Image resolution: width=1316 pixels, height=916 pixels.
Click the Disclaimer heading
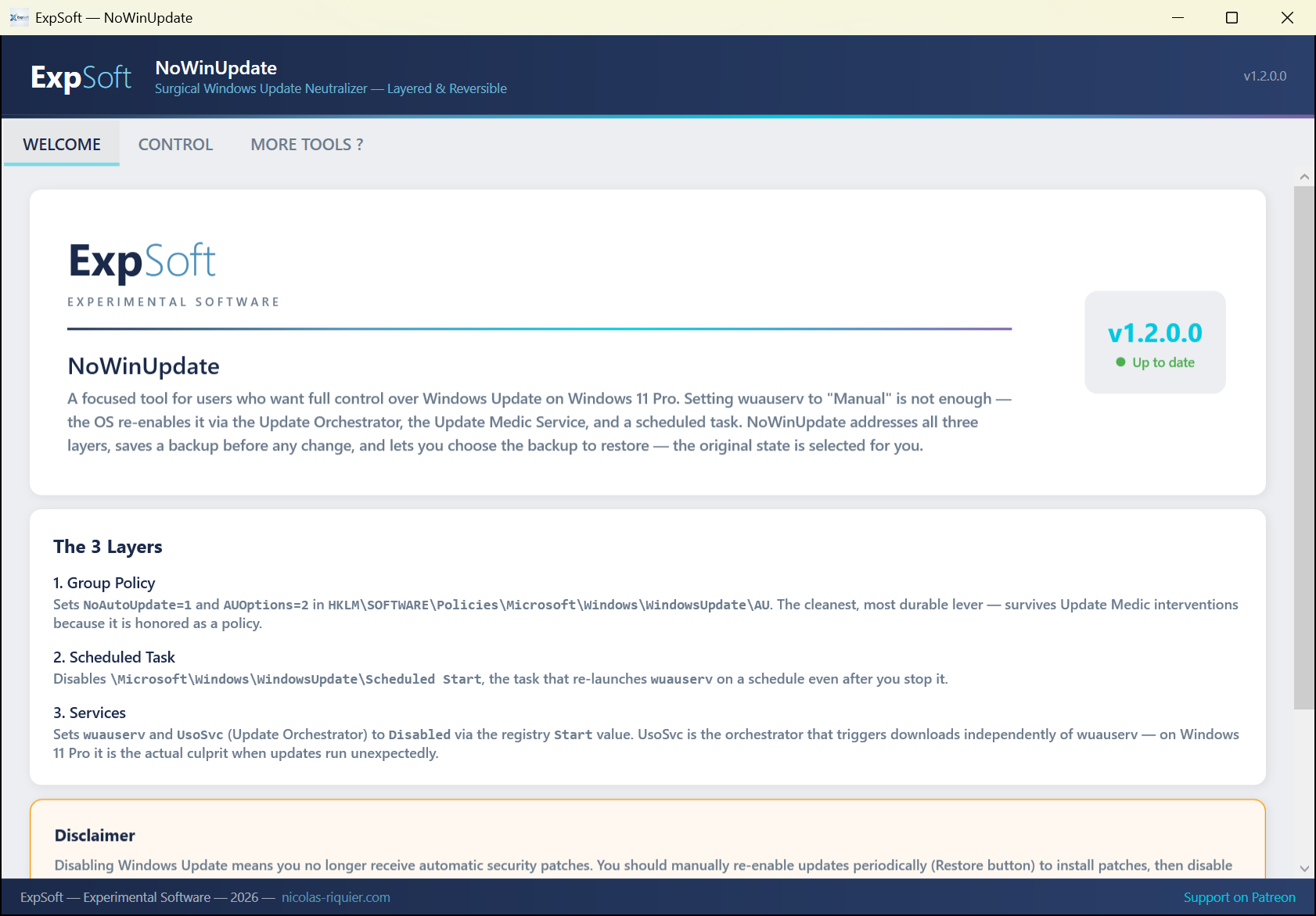(95, 835)
